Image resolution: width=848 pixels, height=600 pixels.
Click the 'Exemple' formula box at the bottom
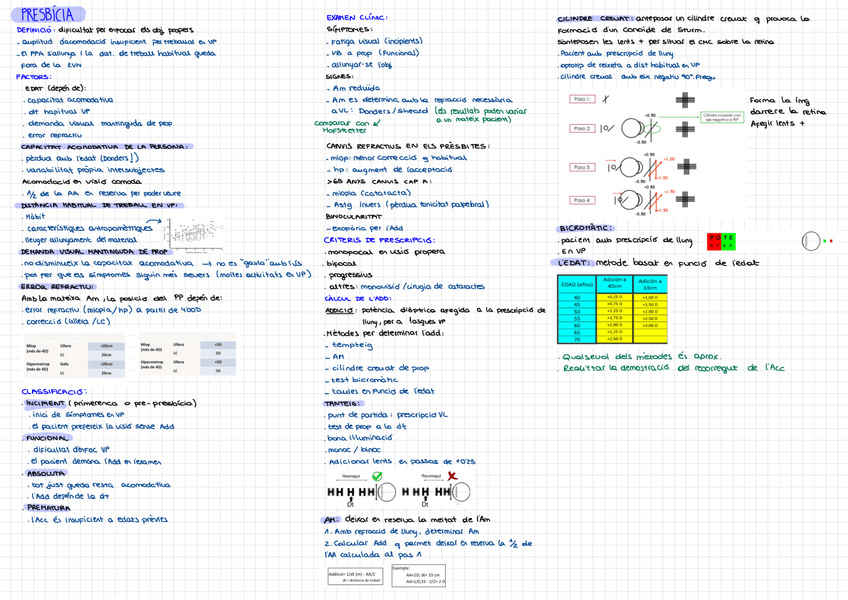coord(419,575)
